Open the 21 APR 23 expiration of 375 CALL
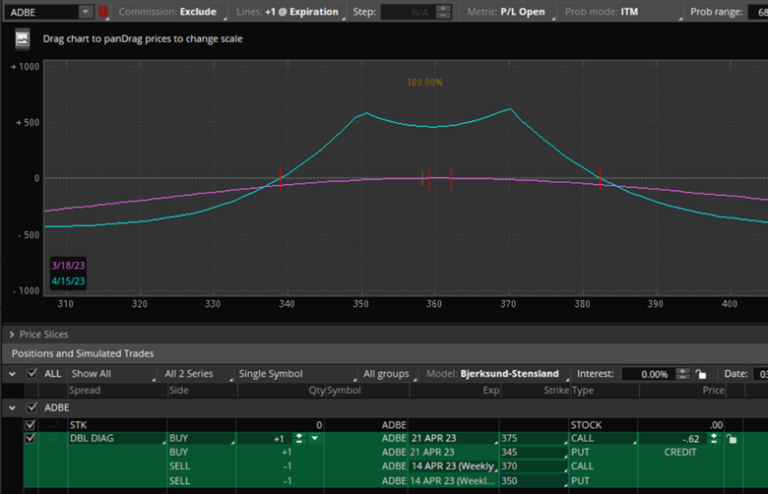 coord(454,438)
